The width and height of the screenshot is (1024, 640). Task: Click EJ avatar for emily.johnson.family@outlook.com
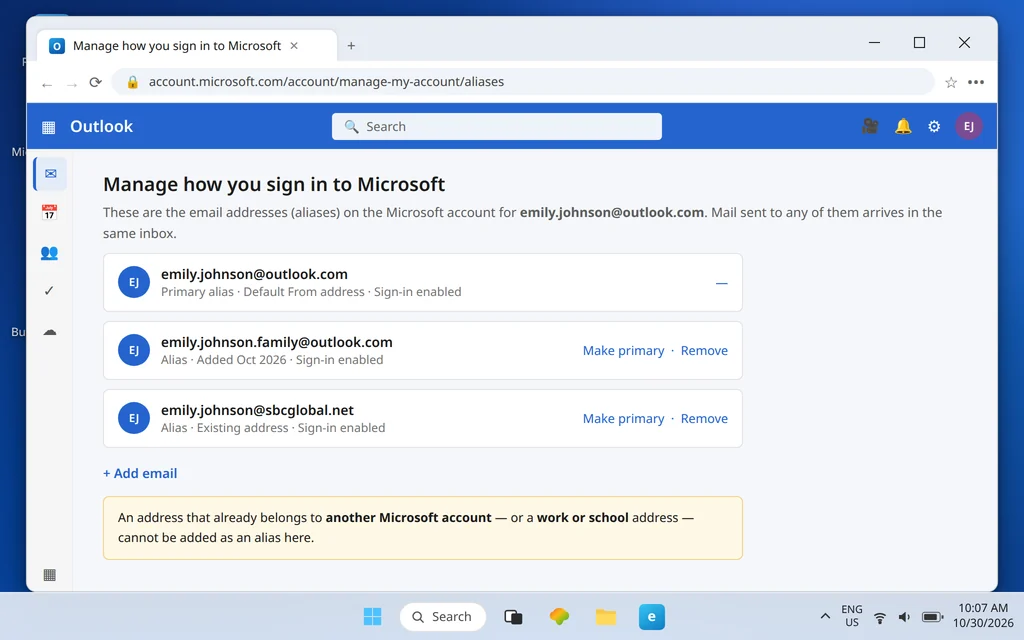point(134,350)
